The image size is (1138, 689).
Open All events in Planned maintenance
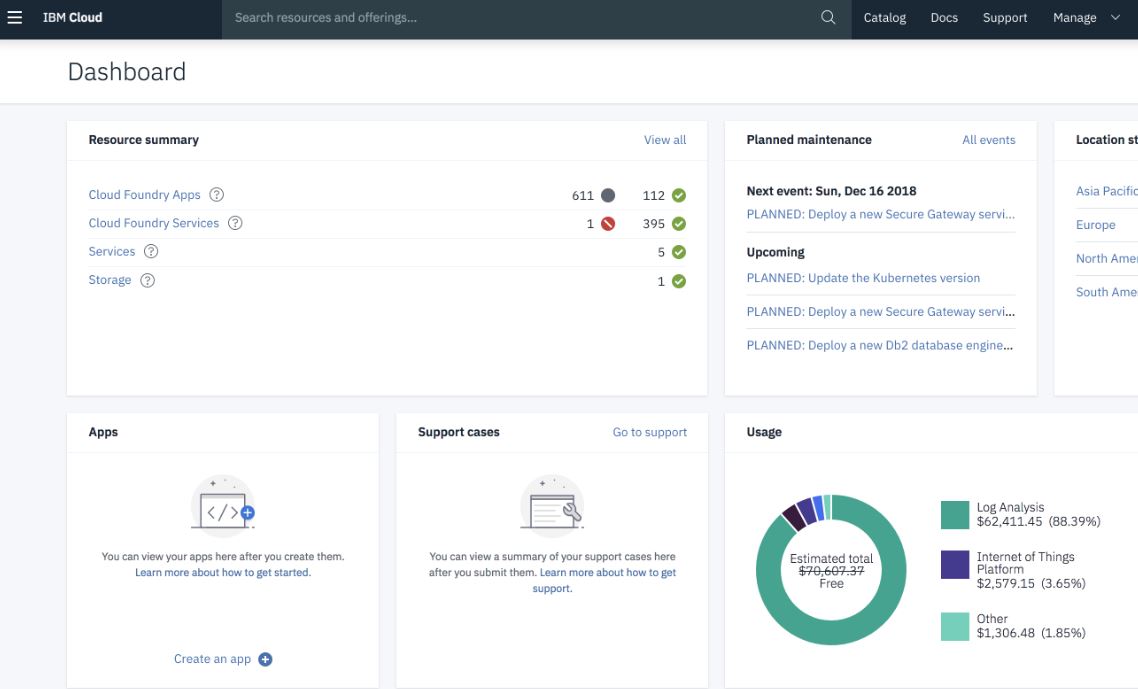pos(988,140)
